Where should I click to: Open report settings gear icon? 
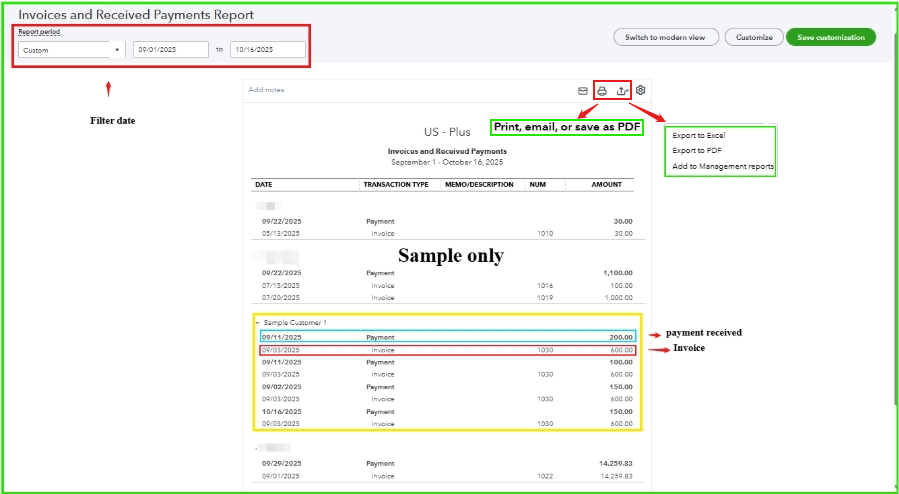coord(641,90)
